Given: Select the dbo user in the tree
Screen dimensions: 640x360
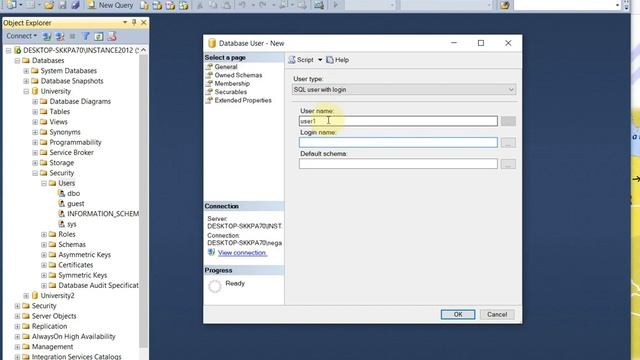Looking at the screenshot, I should click(73, 193).
